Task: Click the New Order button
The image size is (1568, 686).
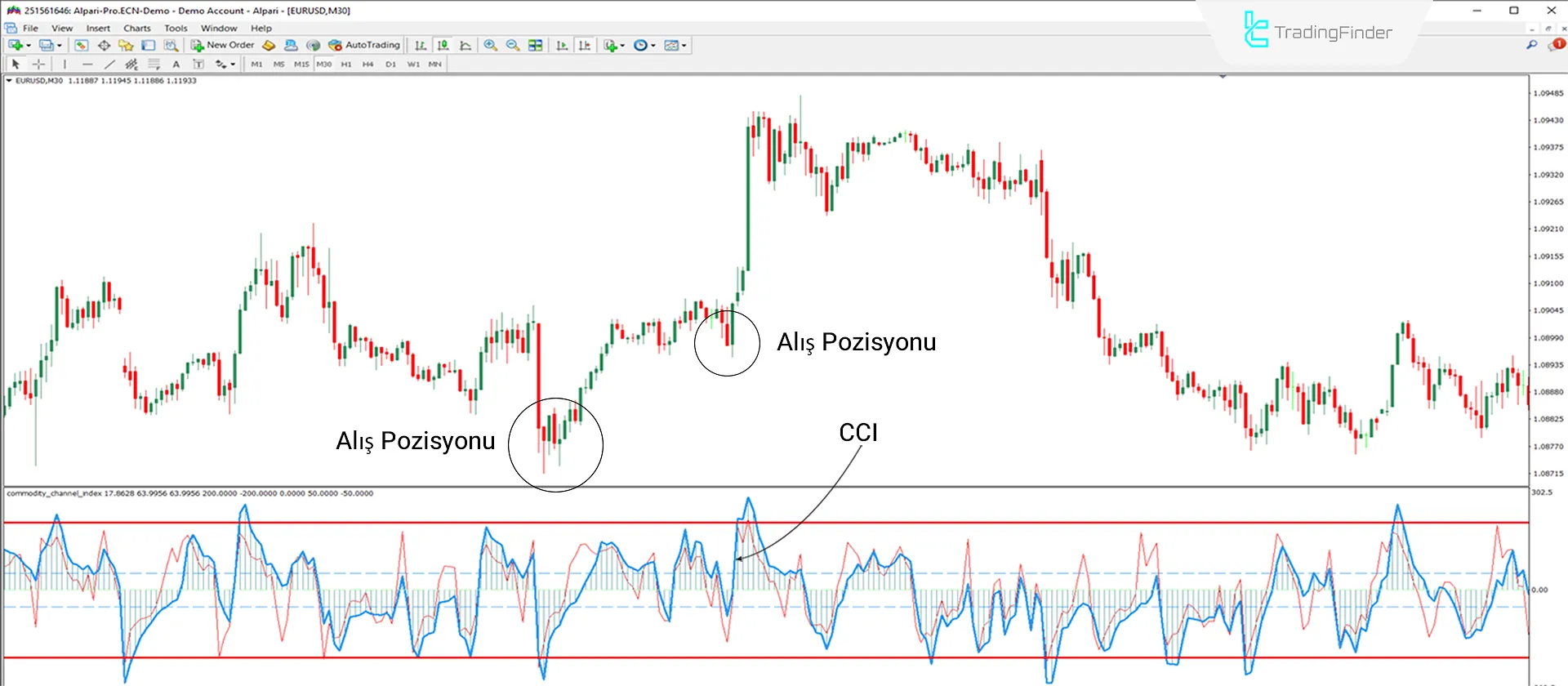Action: (x=223, y=46)
